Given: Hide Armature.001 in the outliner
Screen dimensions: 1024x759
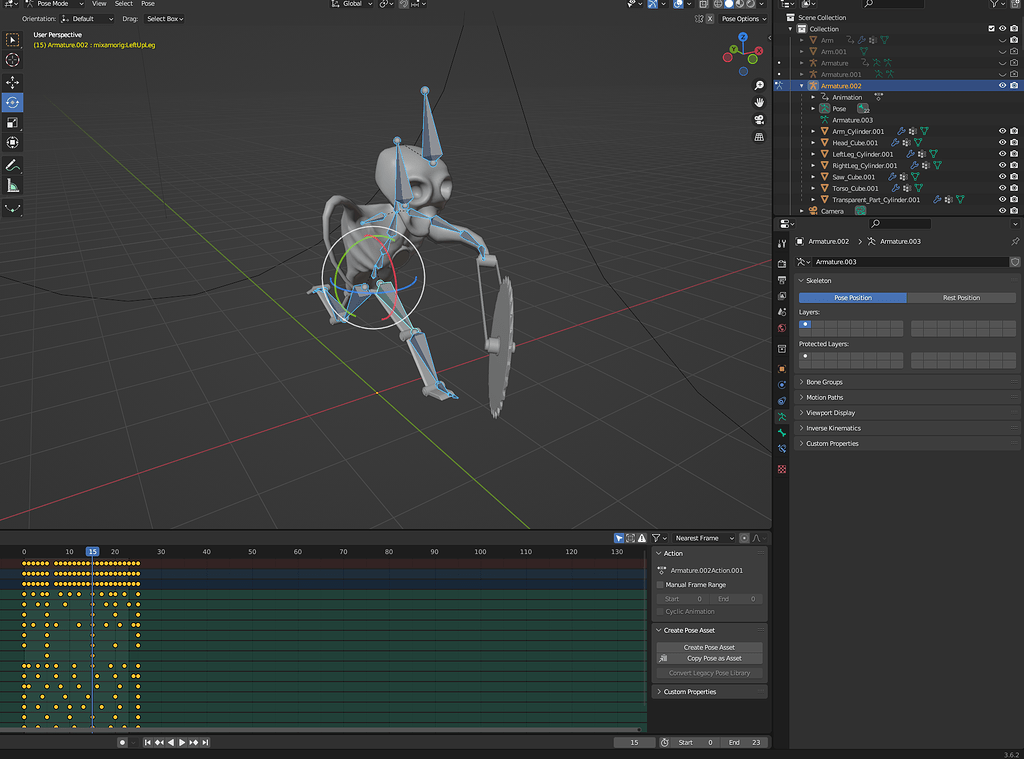Looking at the screenshot, I should click(1003, 74).
